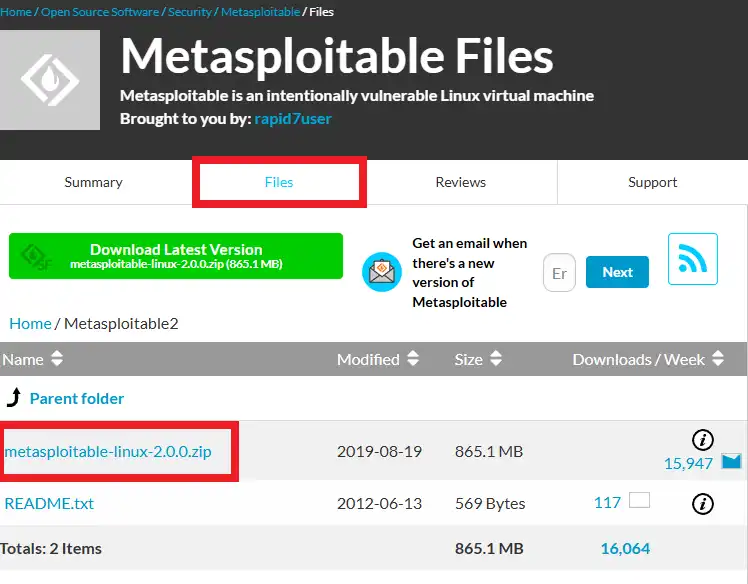
Task: Open the metasploitable-linux-2.0.0.zip file link
Action: pyautogui.click(x=108, y=452)
